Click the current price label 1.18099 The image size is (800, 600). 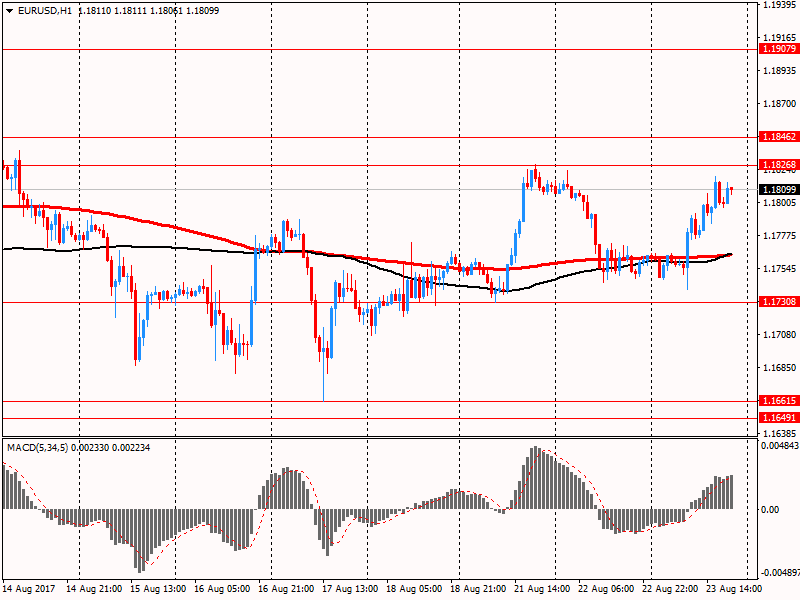click(779, 190)
